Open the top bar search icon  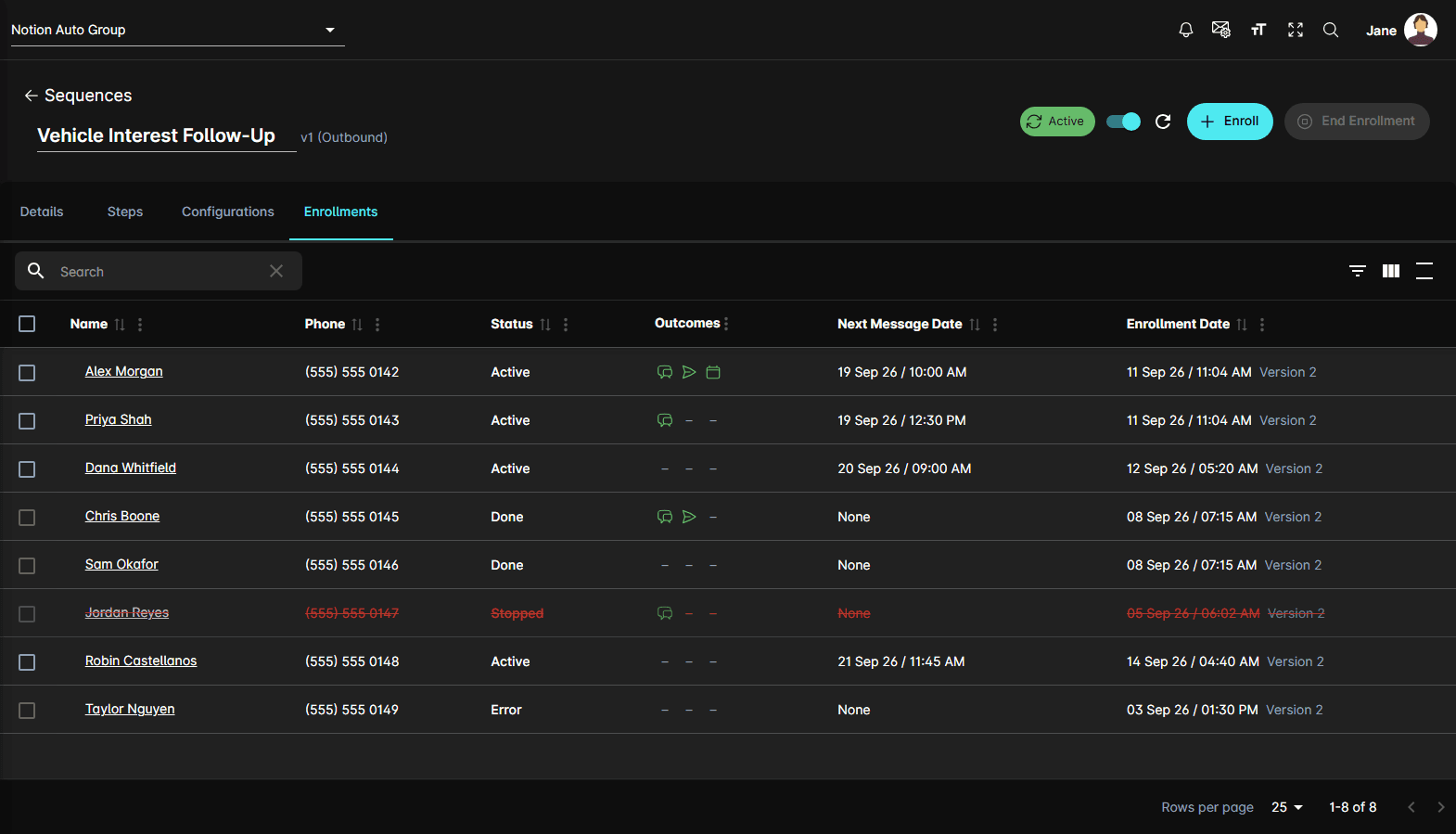click(x=1331, y=30)
